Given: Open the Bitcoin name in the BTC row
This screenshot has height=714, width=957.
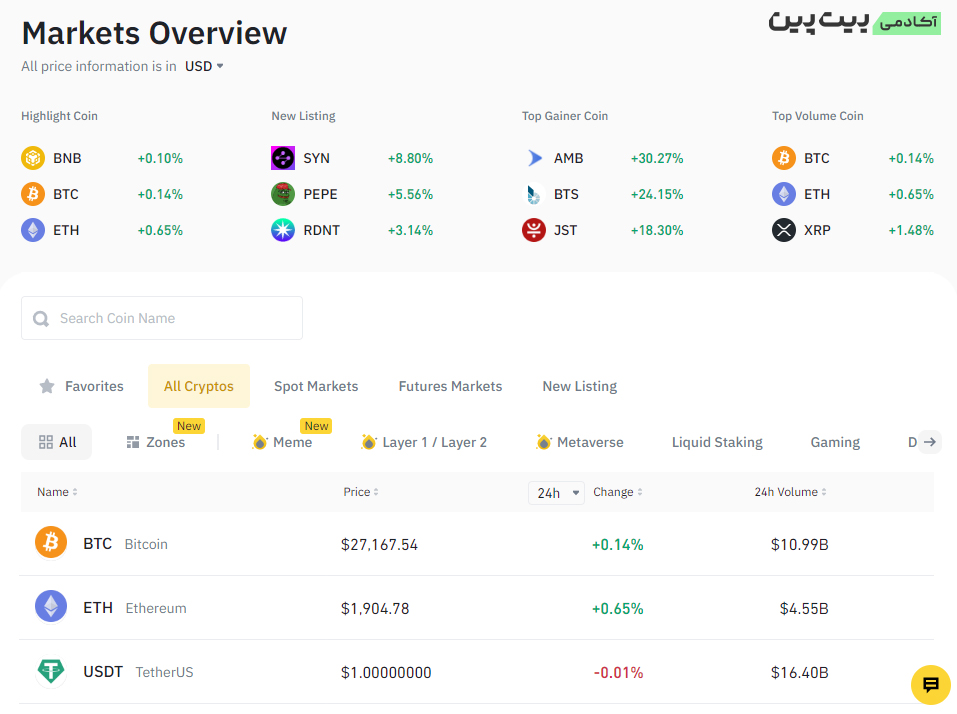Looking at the screenshot, I should pyautogui.click(x=146, y=544).
